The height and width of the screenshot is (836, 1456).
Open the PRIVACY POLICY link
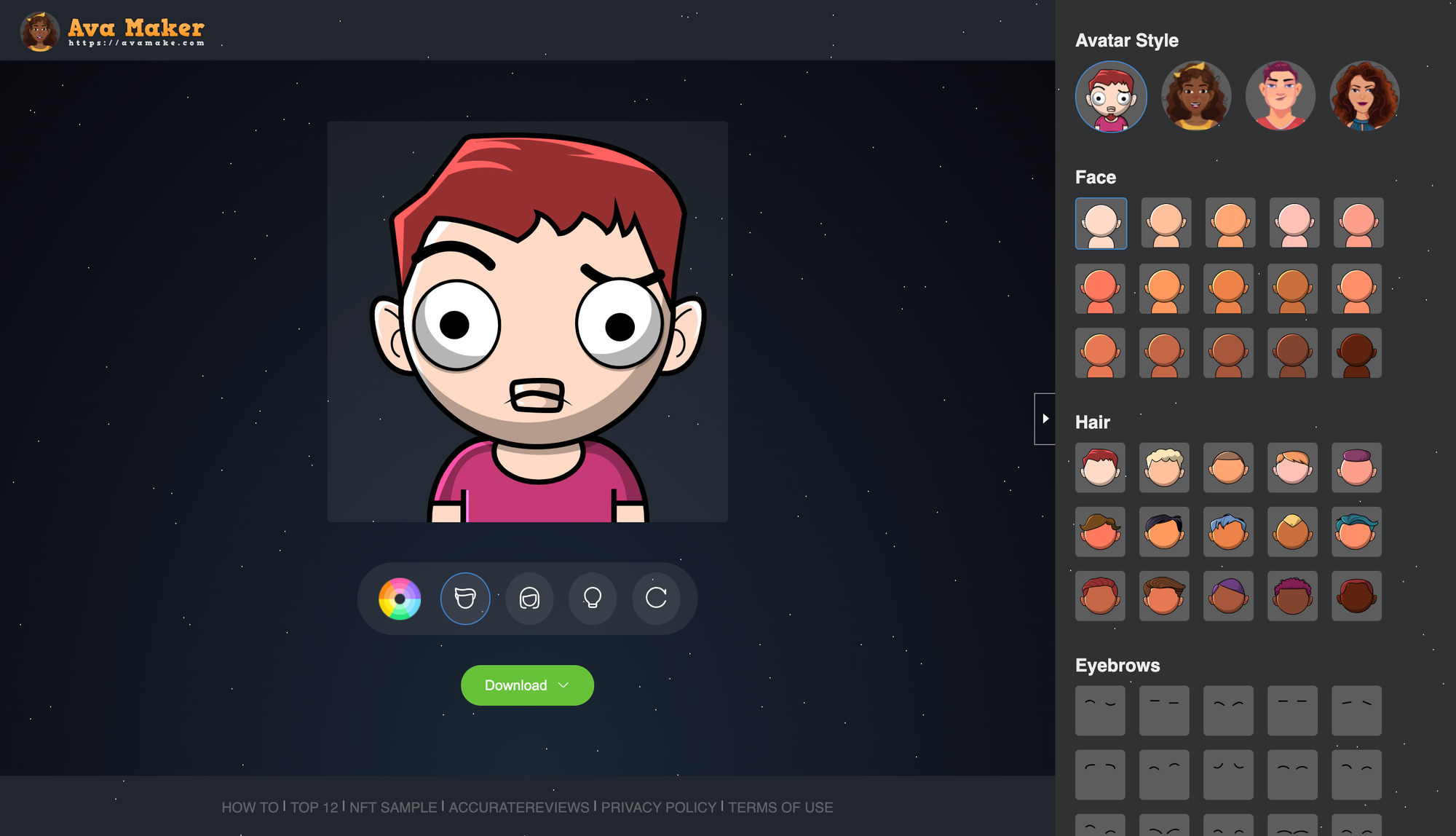659,807
